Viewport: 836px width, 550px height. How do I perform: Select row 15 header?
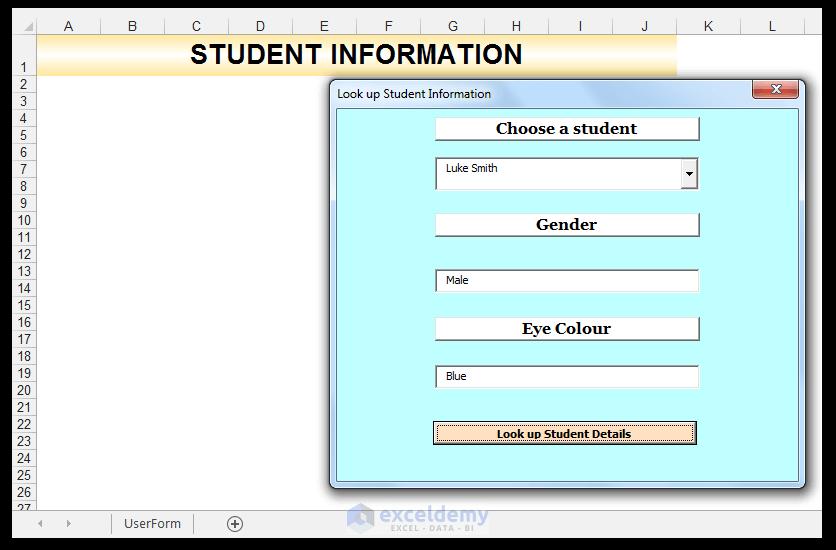(x=24, y=305)
